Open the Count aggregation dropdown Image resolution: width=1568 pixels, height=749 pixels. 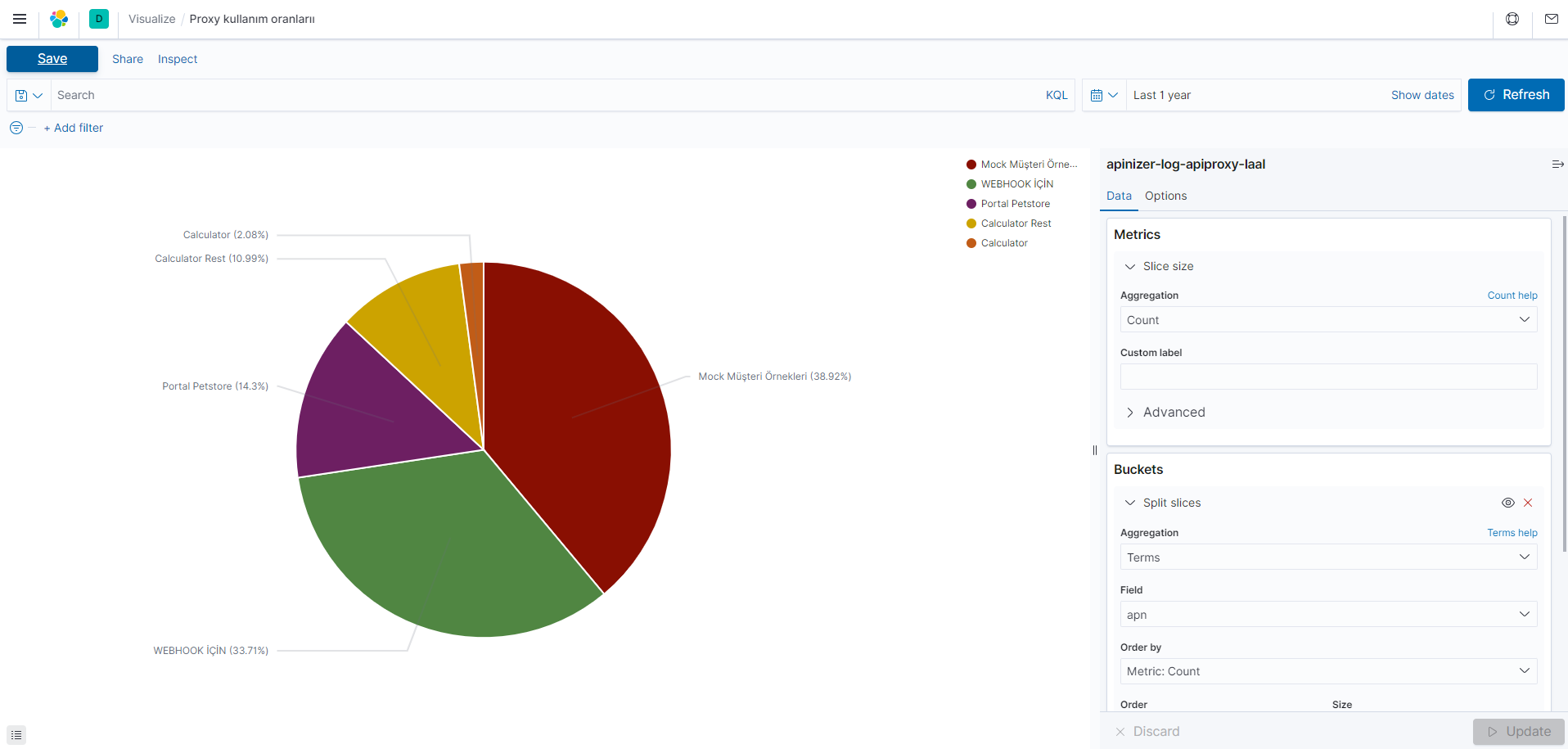1327,319
